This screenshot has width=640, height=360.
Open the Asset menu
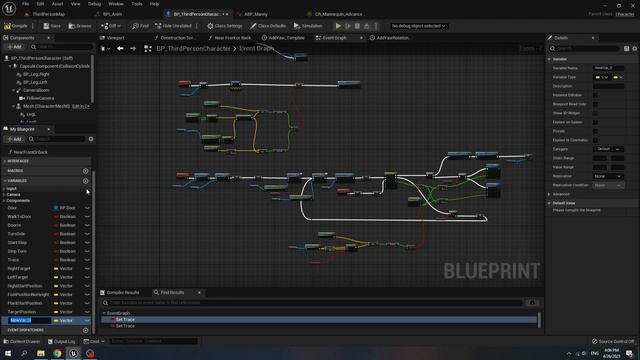(x=58, y=4)
